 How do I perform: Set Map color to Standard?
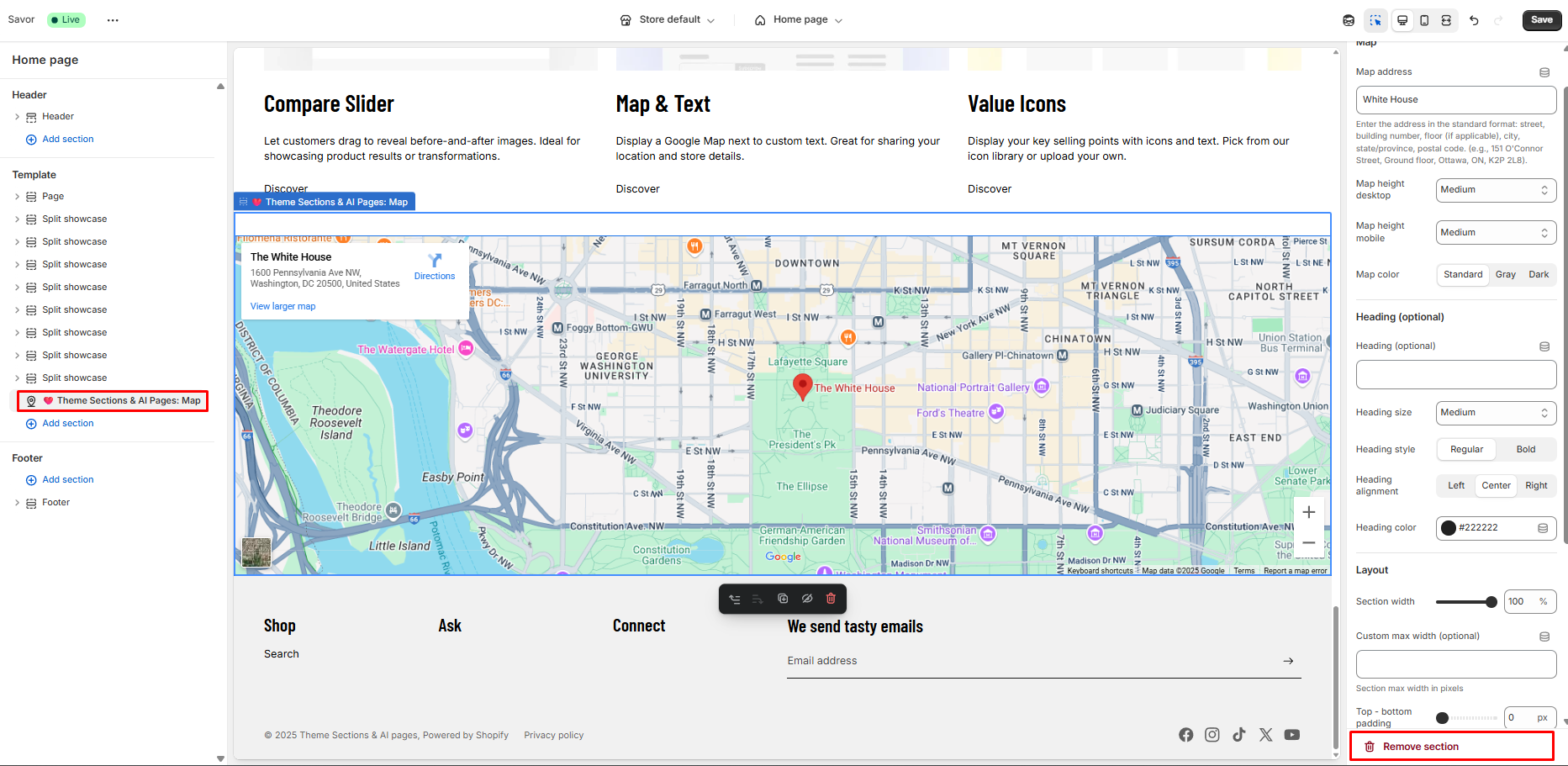click(x=1463, y=275)
